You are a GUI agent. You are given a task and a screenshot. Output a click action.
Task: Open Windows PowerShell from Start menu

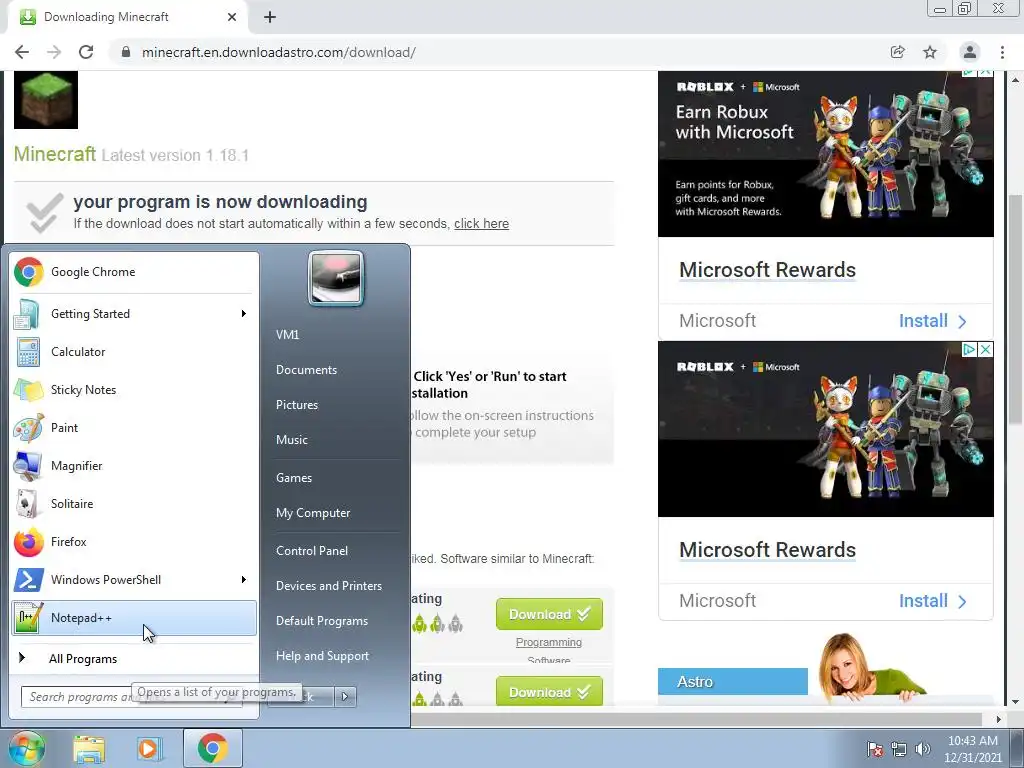coord(134,579)
